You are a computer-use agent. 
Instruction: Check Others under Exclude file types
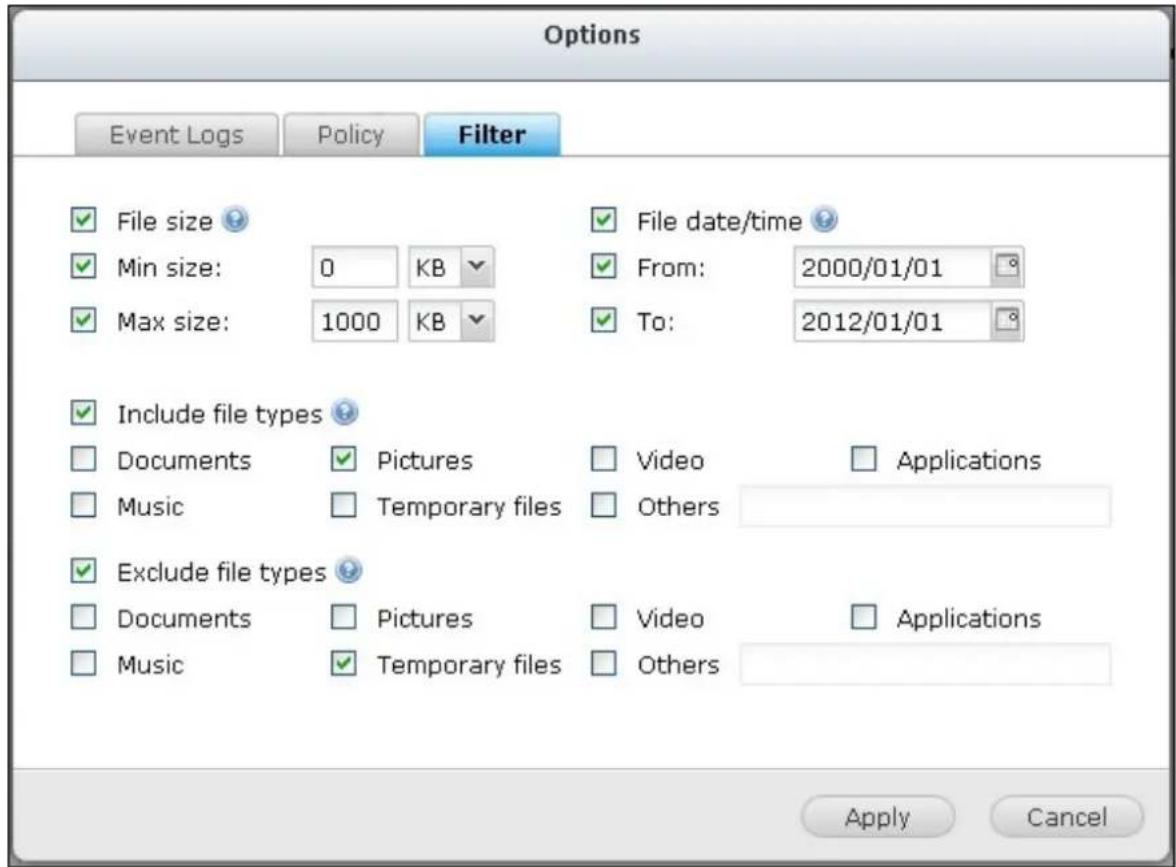click(604, 664)
